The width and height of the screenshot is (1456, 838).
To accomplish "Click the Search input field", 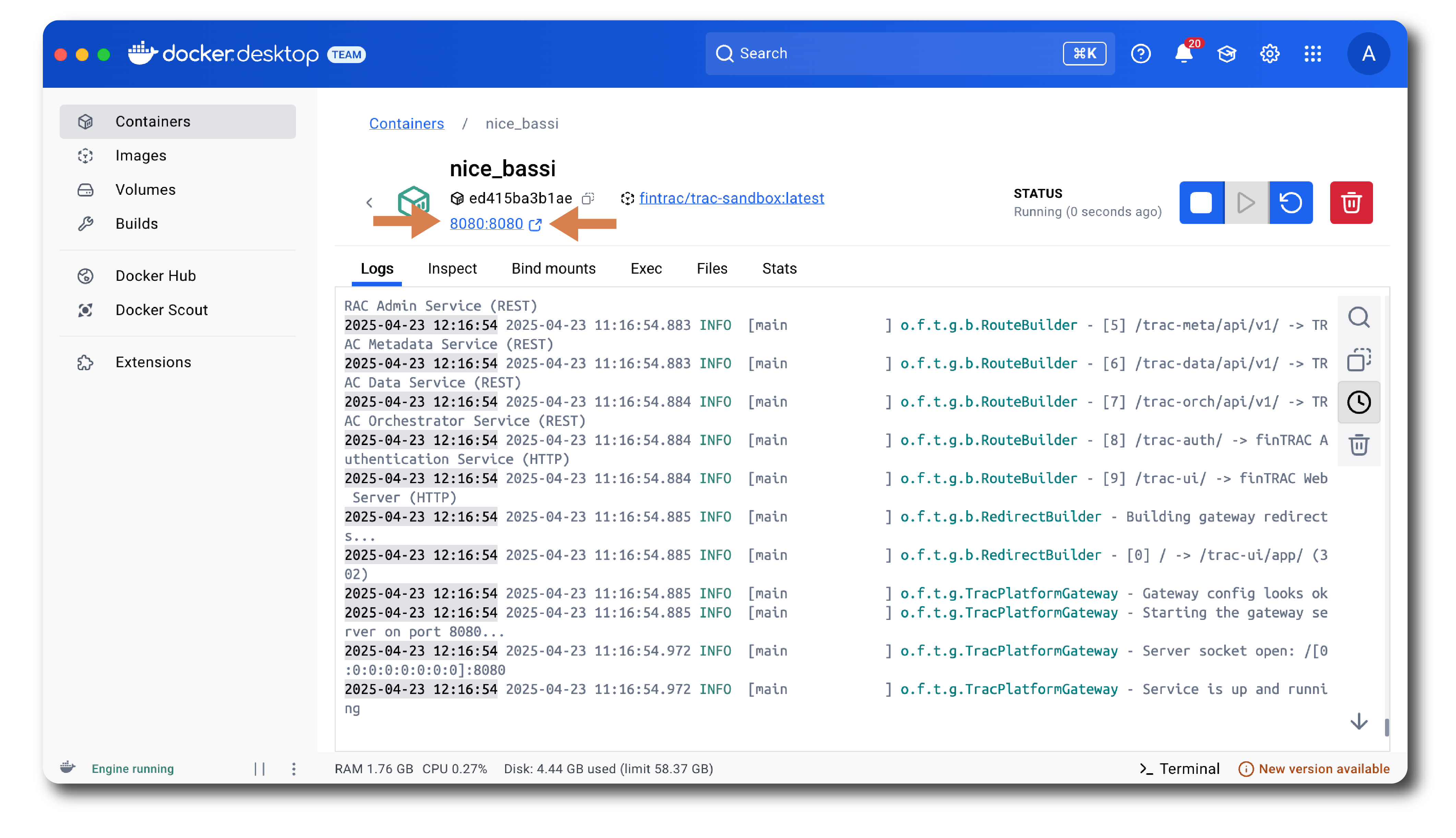I will click(x=886, y=53).
